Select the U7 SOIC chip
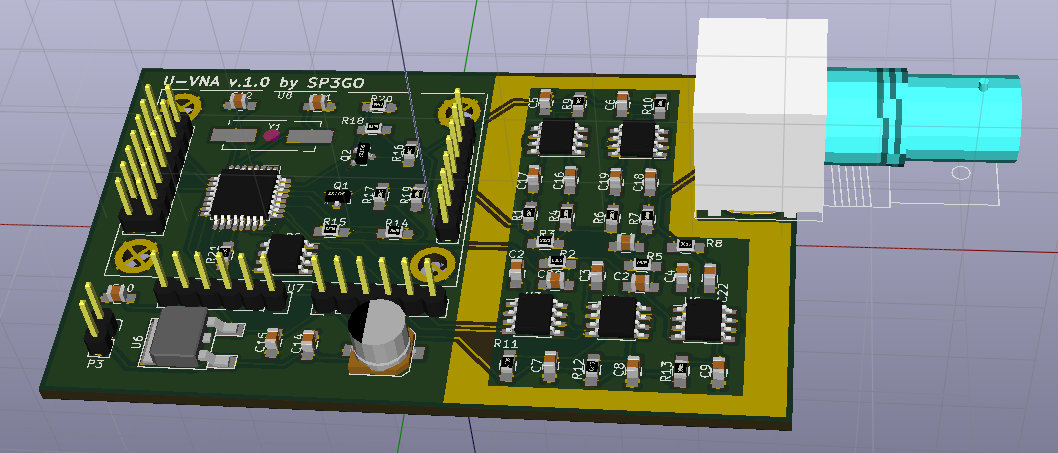The height and width of the screenshot is (453, 1058). [287, 254]
